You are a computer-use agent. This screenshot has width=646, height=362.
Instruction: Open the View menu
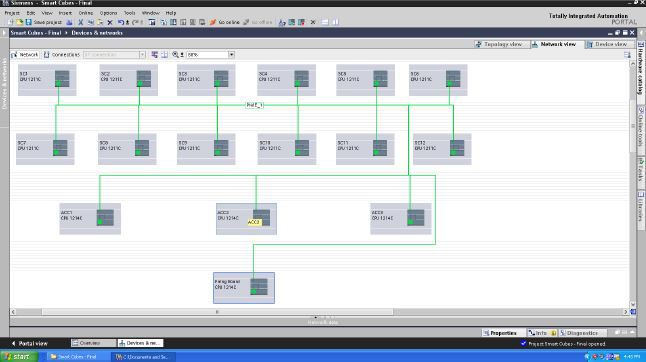(47, 13)
